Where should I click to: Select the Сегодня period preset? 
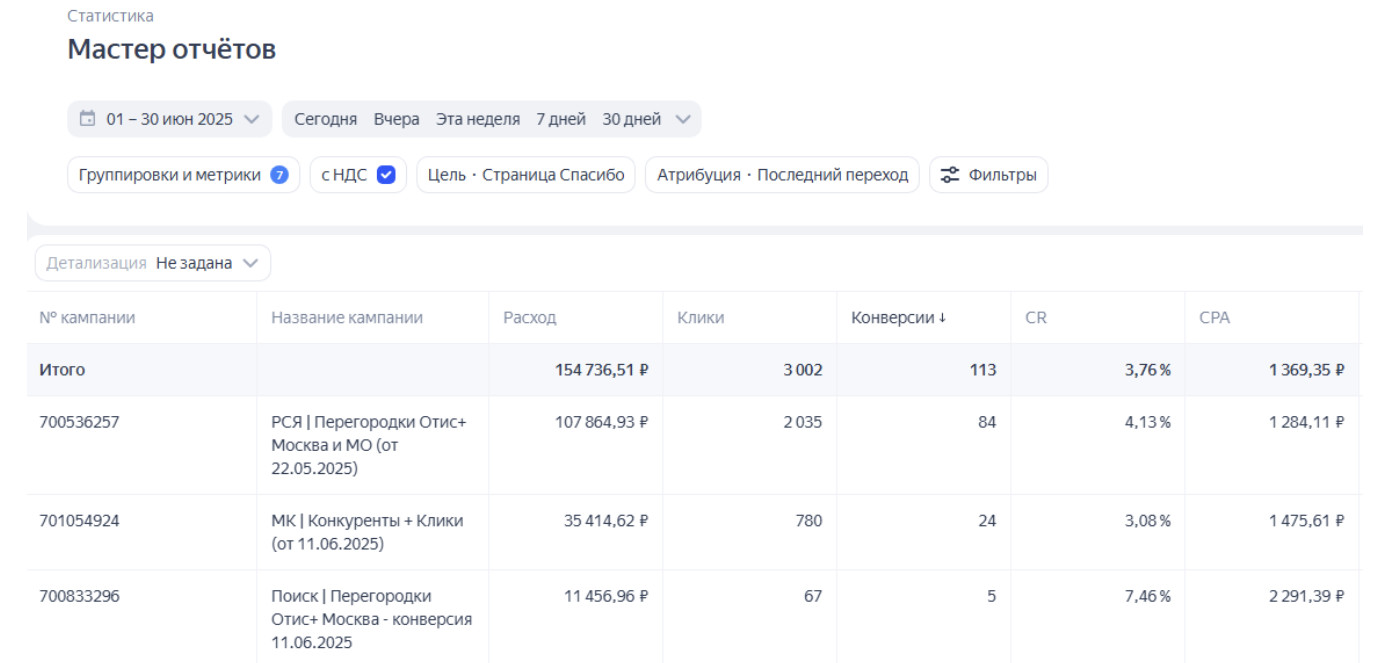pyautogui.click(x=325, y=119)
